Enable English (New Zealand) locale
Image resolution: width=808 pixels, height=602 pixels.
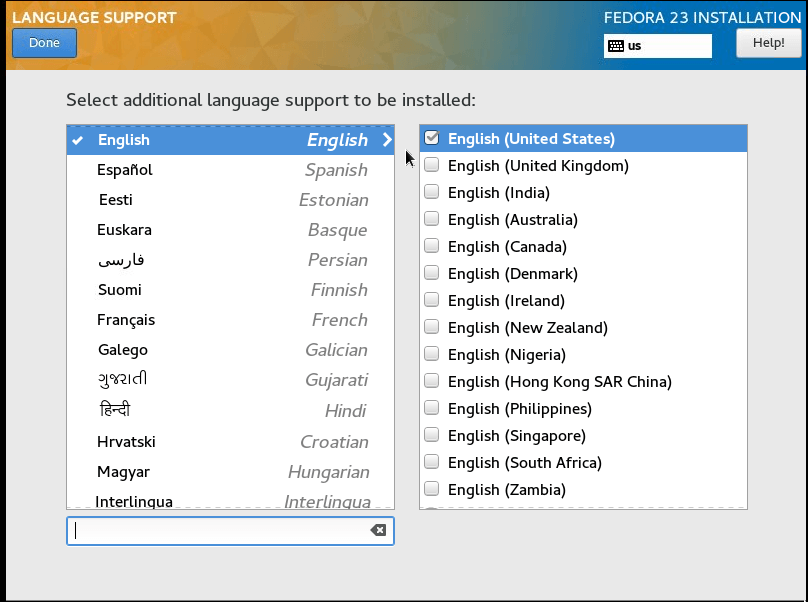(x=431, y=327)
